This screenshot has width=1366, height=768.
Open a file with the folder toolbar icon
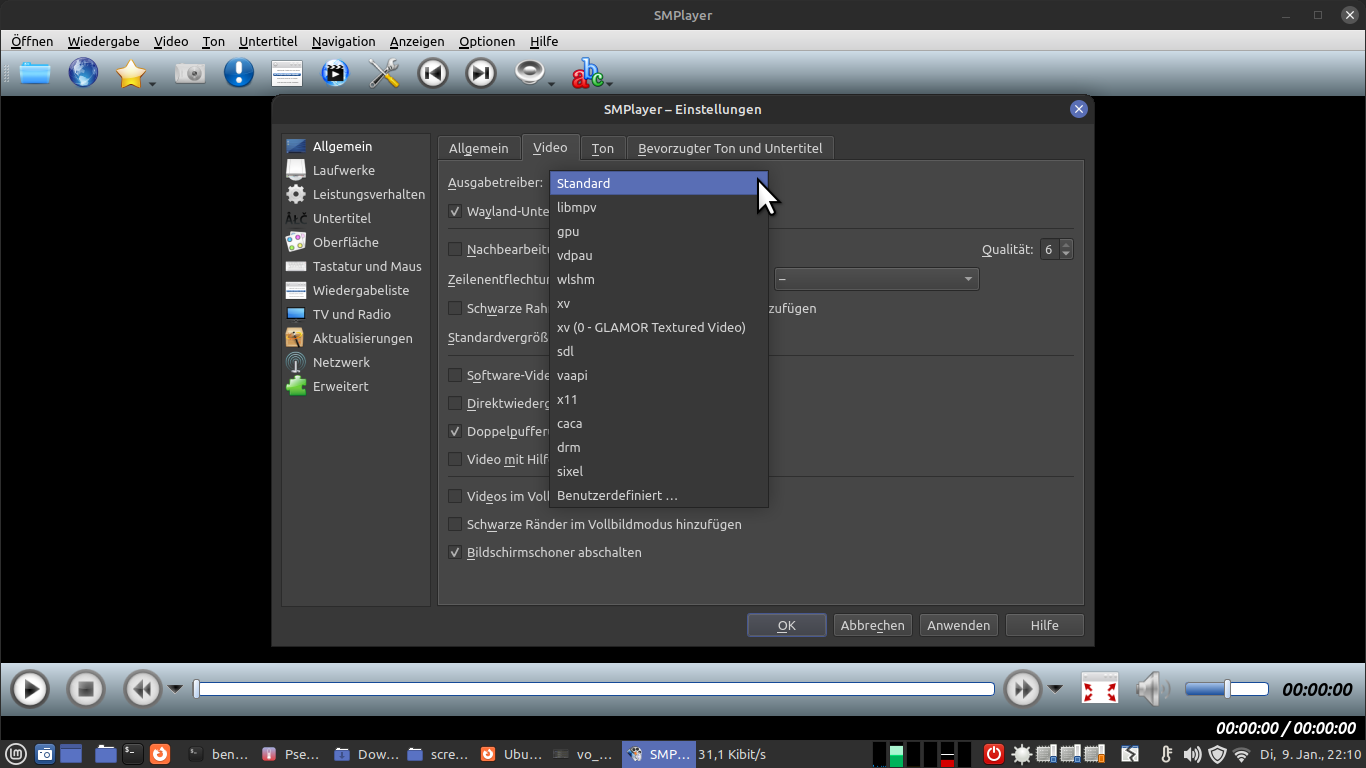[x=35, y=73]
